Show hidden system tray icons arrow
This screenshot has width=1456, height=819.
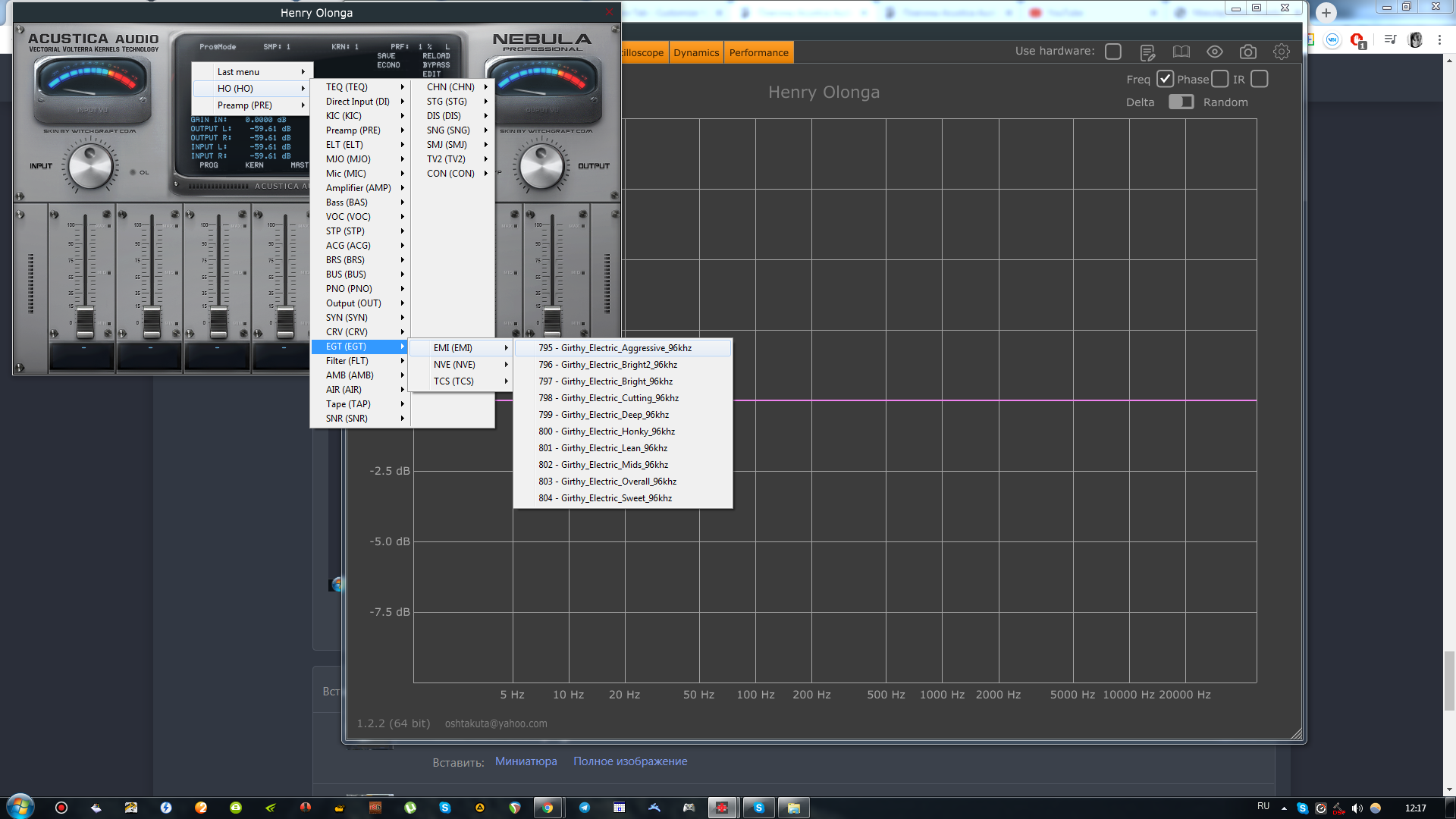click(1284, 808)
